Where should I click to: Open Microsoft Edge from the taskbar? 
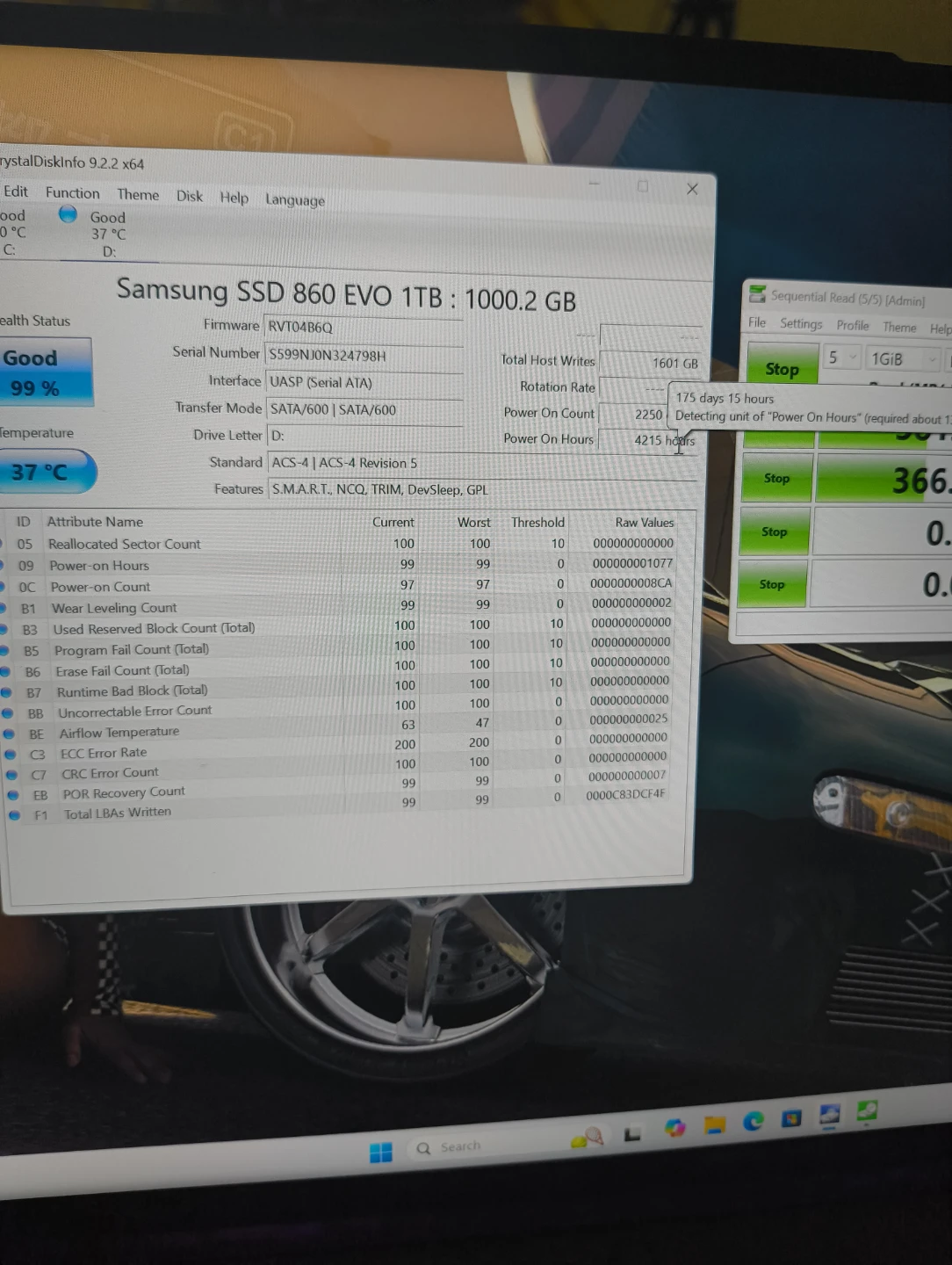[754, 1121]
